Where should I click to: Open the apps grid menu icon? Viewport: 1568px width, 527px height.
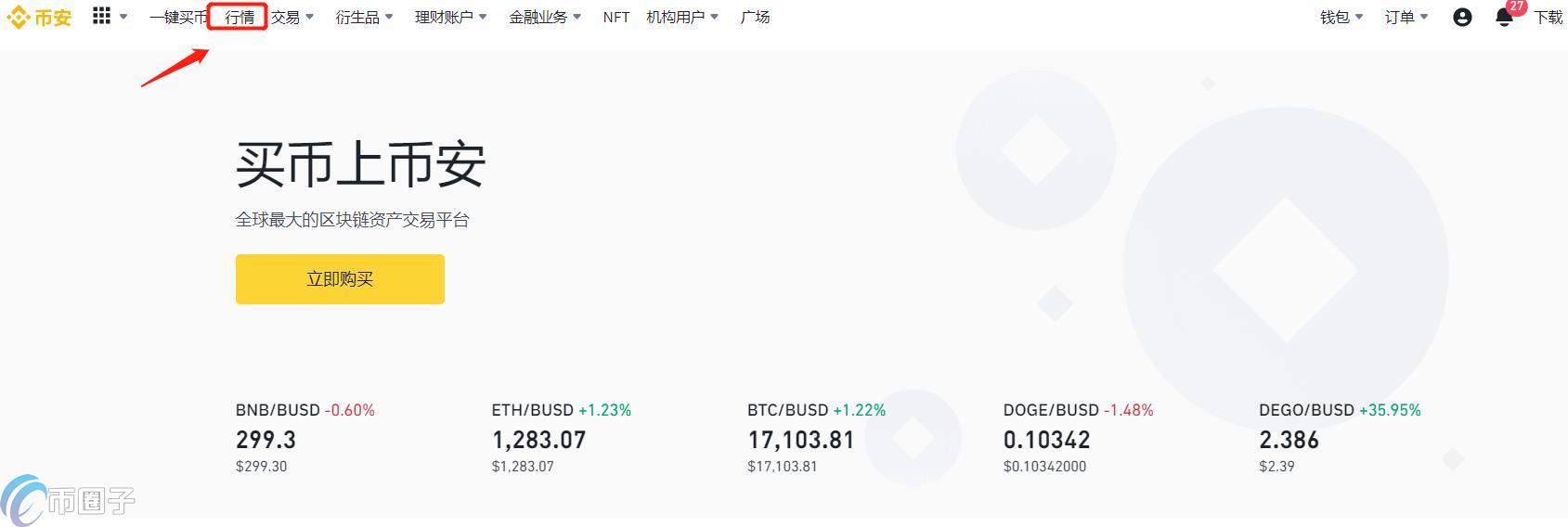coord(102,17)
